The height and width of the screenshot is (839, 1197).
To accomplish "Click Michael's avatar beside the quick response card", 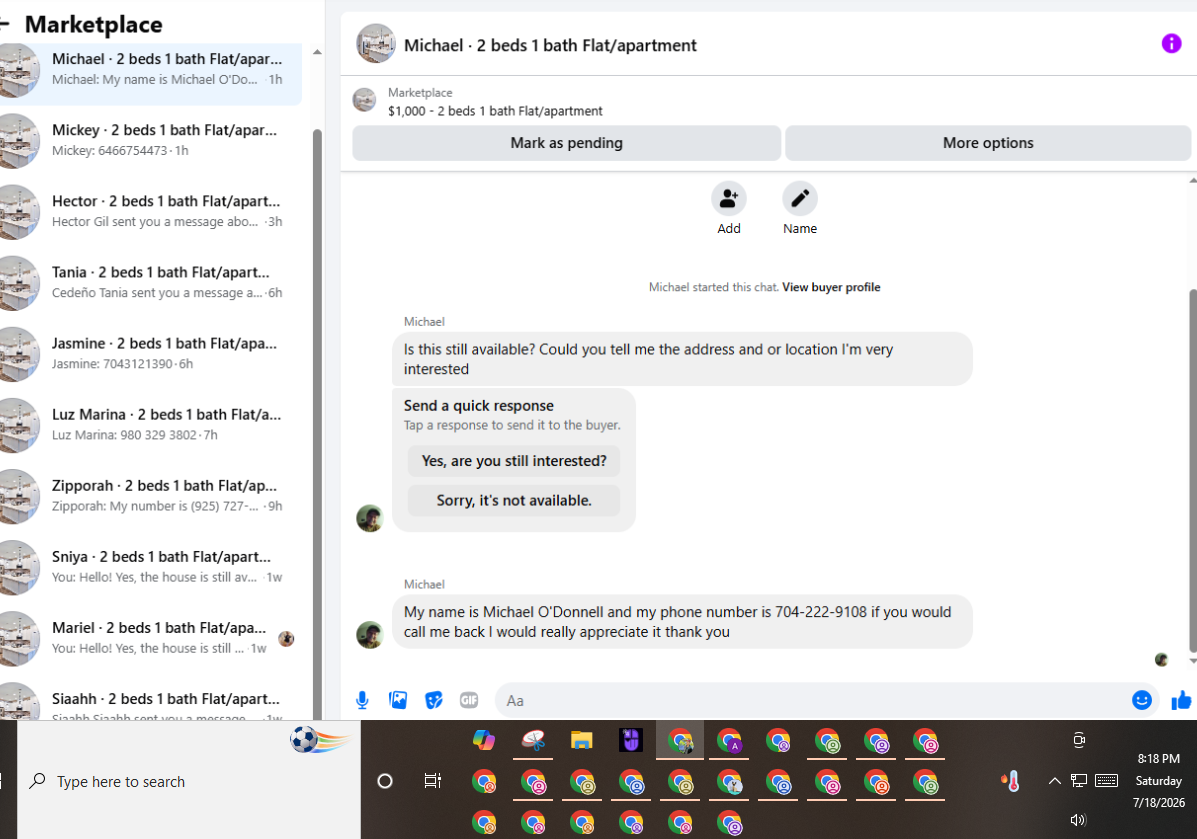I will coord(369,518).
